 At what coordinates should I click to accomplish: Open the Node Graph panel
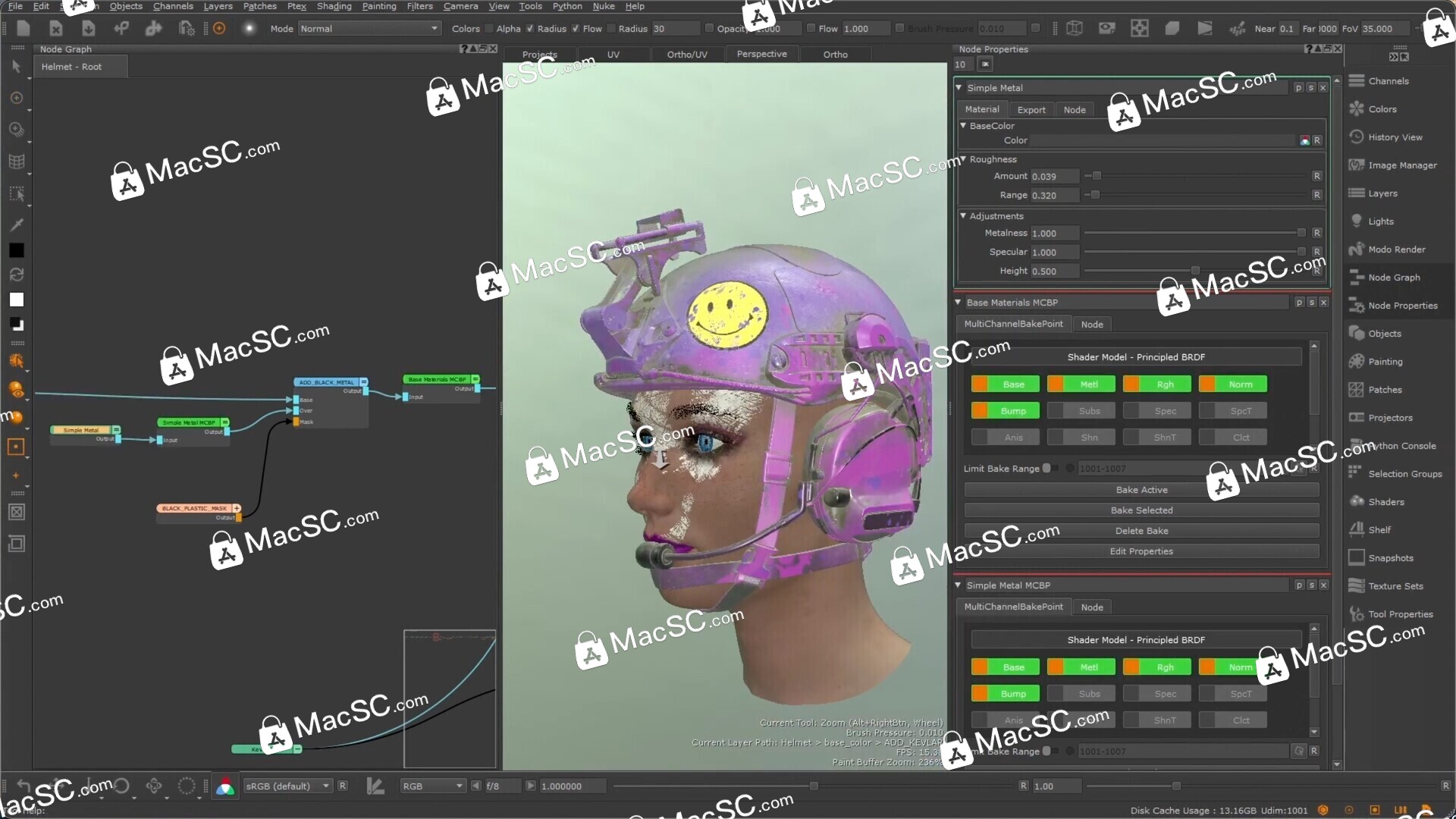(1395, 277)
